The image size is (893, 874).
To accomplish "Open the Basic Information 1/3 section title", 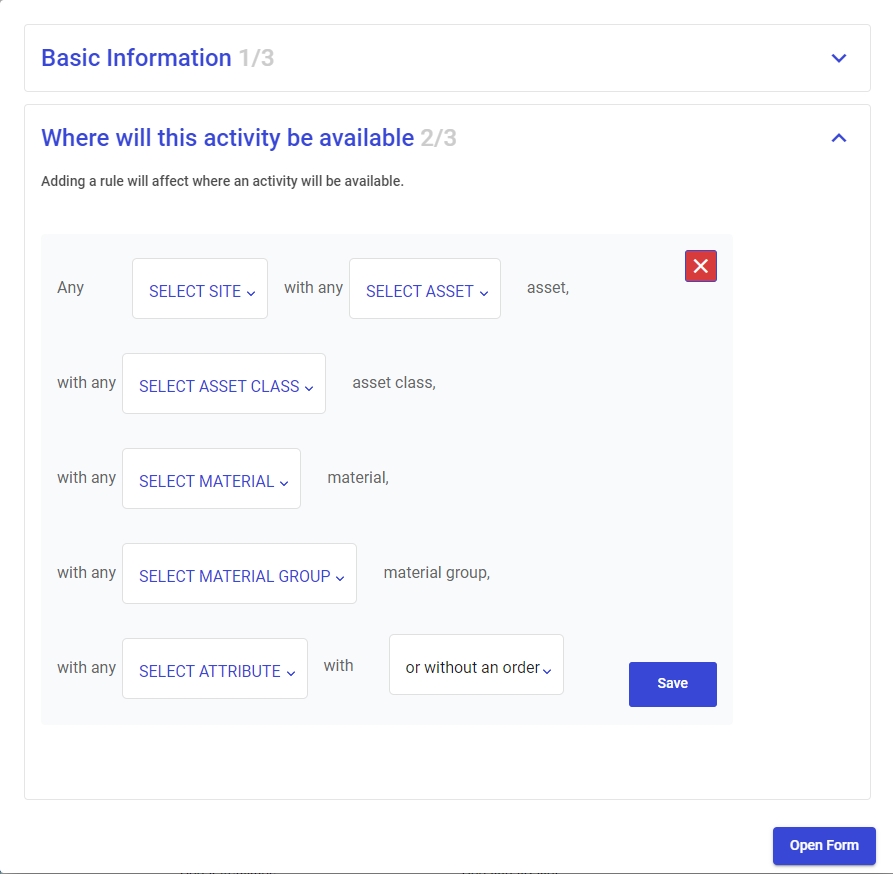I will point(157,58).
